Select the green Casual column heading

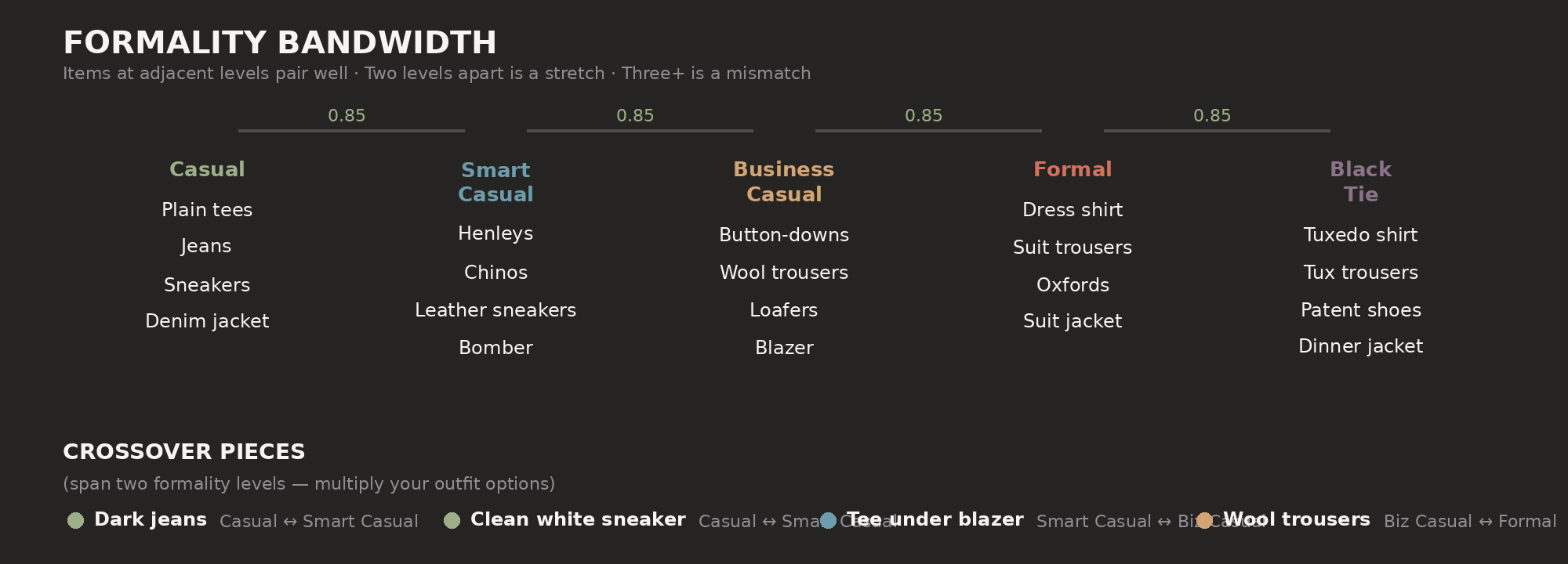coord(207,169)
